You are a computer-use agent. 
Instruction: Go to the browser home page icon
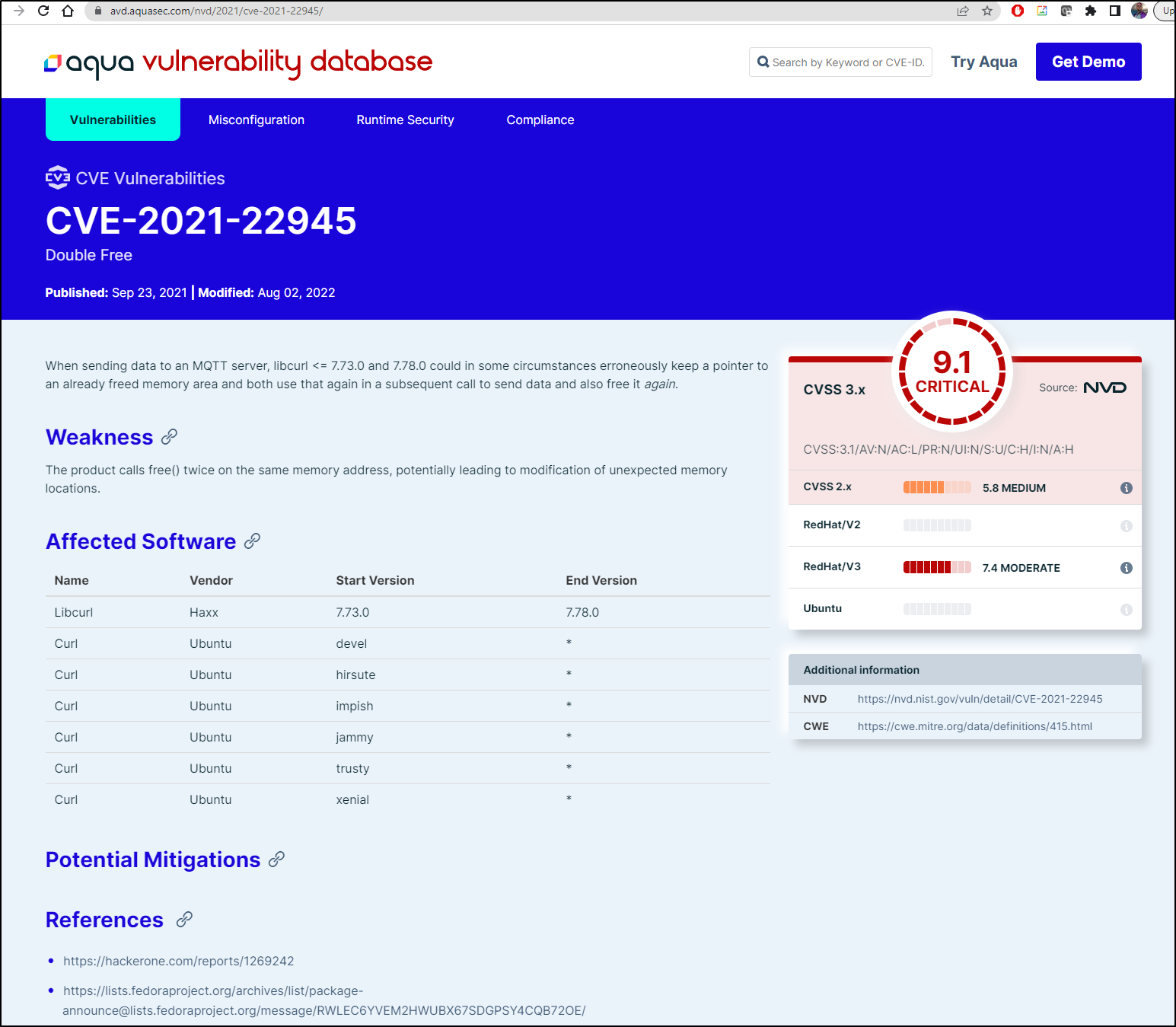pyautogui.click(x=68, y=11)
